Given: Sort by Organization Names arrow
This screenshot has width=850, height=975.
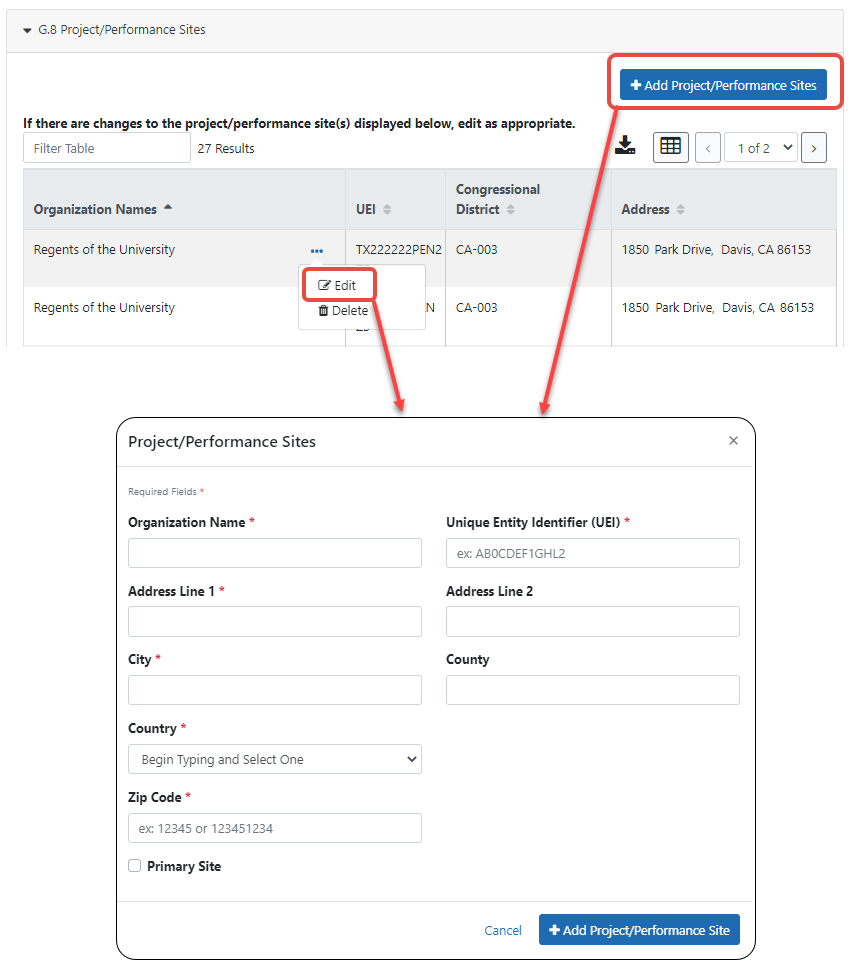Looking at the screenshot, I should coord(168,208).
